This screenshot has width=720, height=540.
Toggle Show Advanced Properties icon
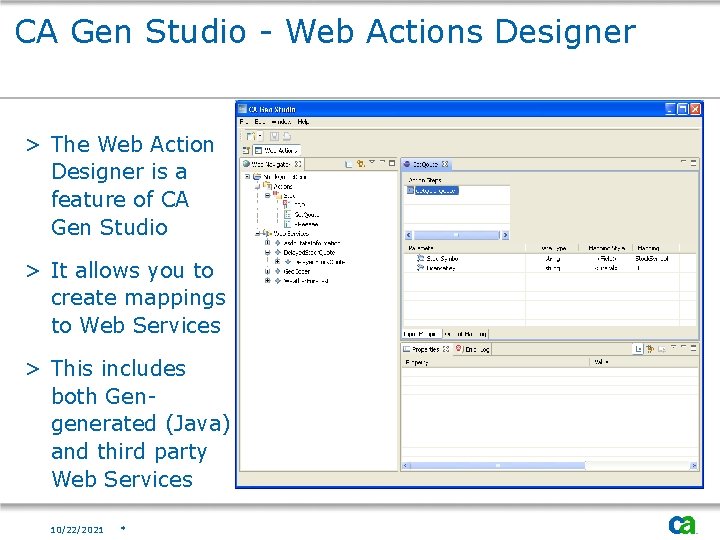(650, 349)
